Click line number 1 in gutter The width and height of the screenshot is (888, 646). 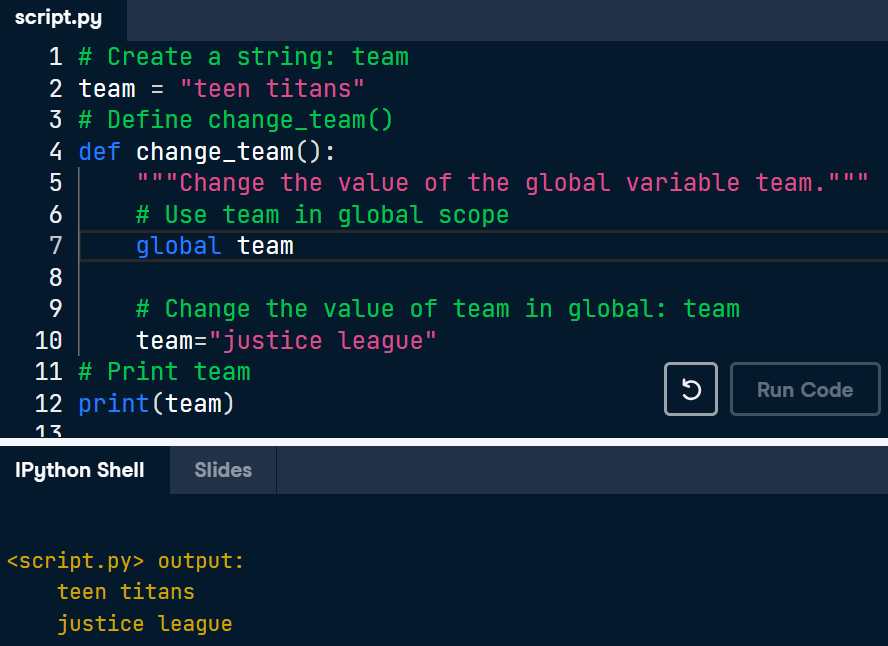55,57
